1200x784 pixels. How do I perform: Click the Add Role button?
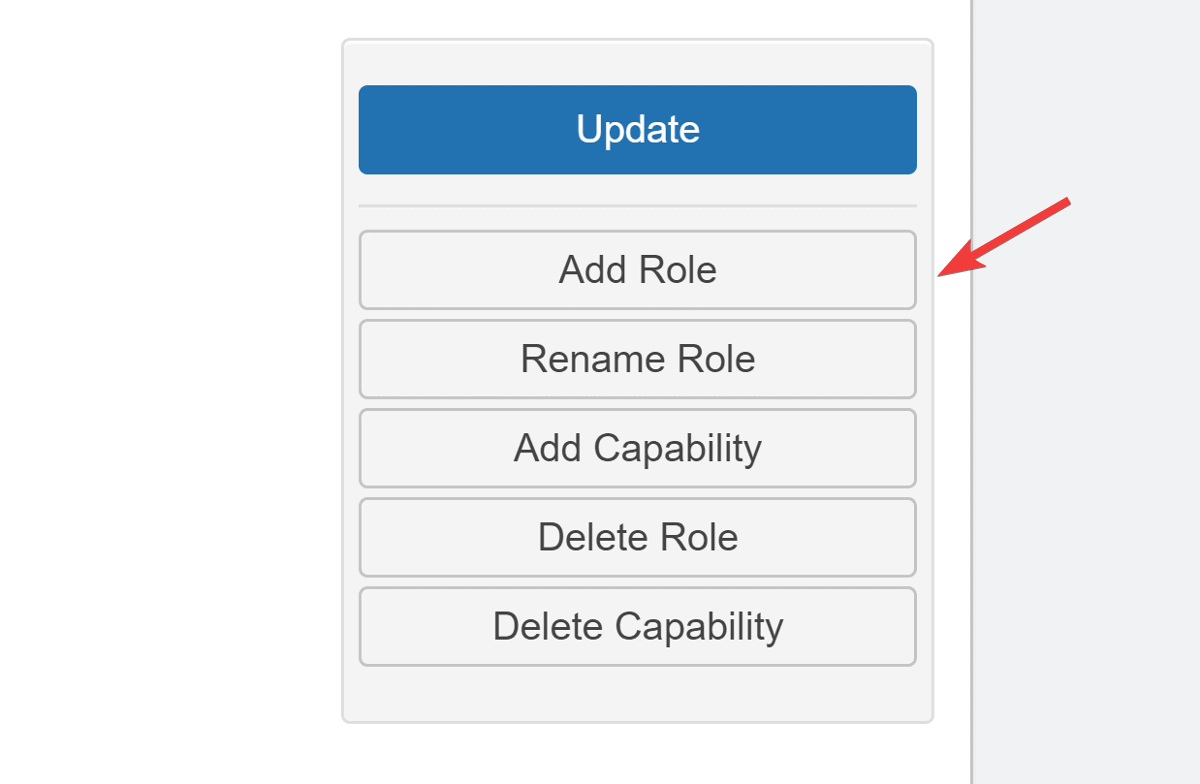click(x=637, y=270)
